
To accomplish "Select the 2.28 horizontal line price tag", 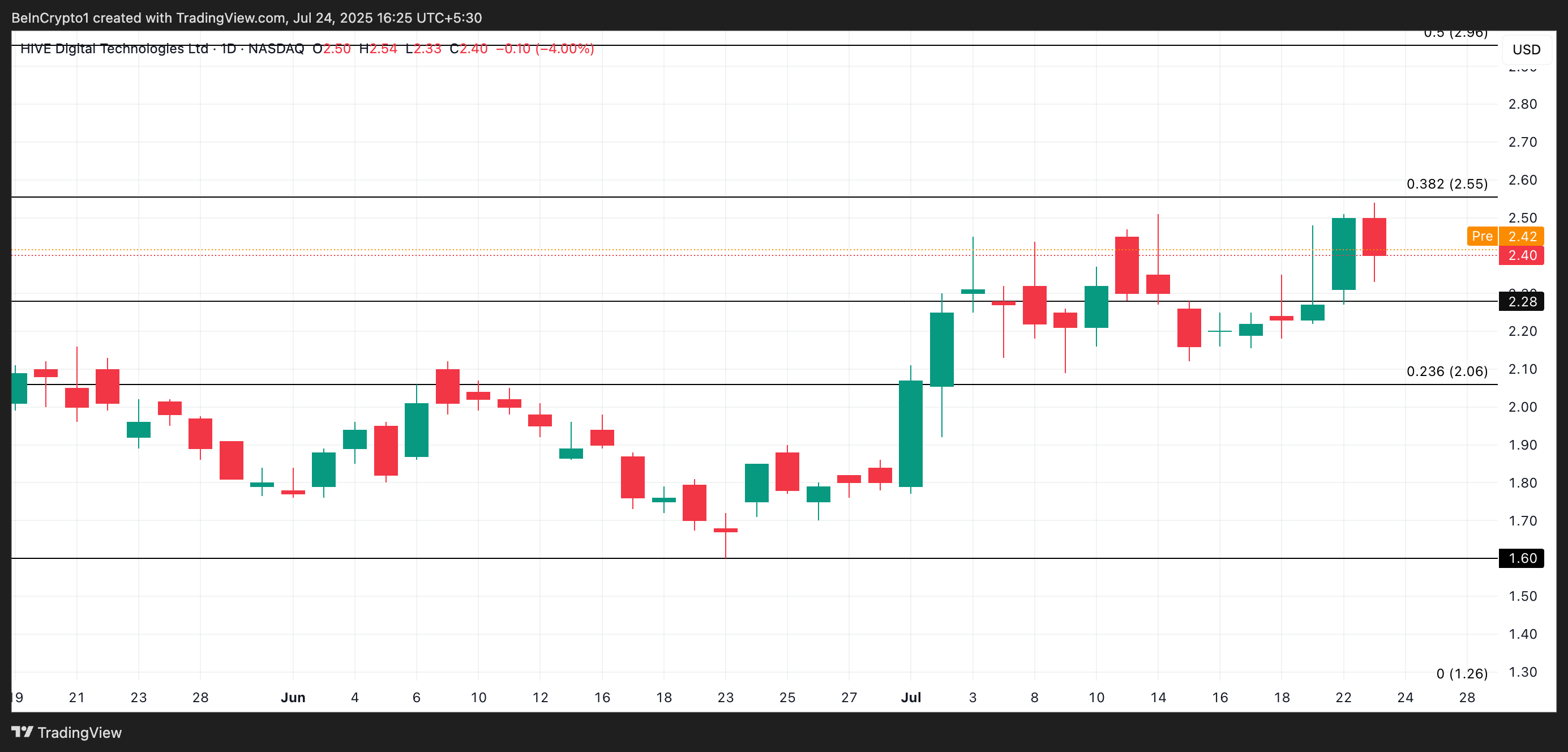I will coord(1521,301).
